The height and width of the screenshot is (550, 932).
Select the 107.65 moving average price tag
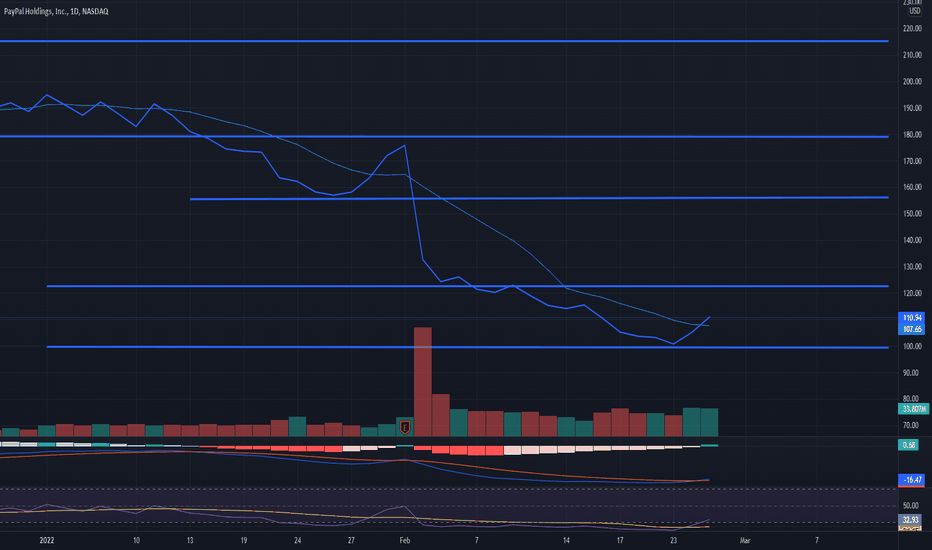tap(911, 329)
